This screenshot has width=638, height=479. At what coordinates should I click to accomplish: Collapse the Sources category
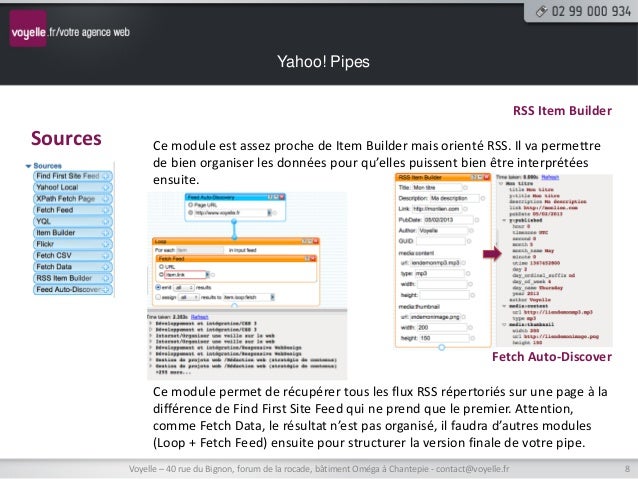pyautogui.click(x=28, y=166)
